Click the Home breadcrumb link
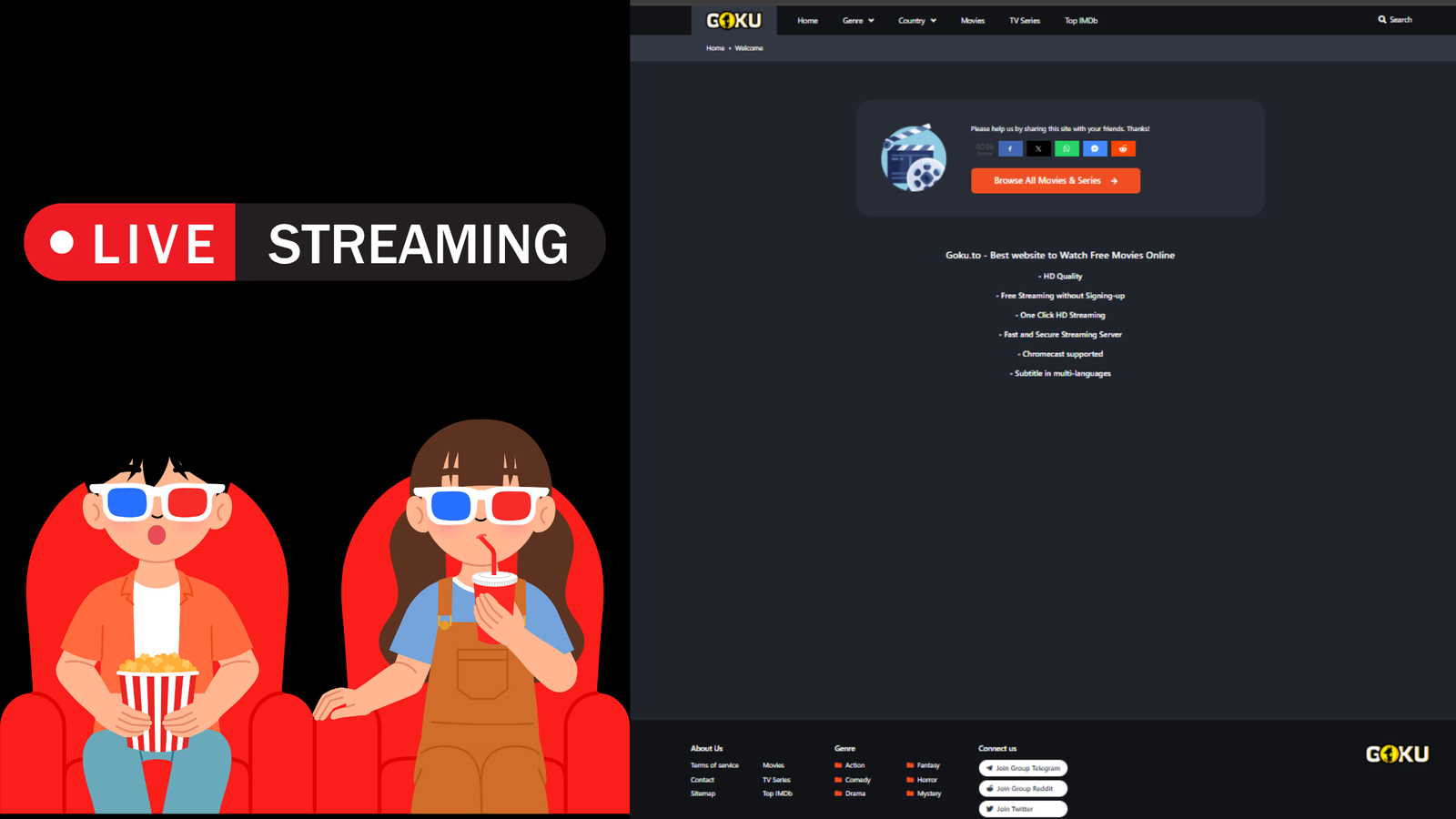 [x=715, y=48]
